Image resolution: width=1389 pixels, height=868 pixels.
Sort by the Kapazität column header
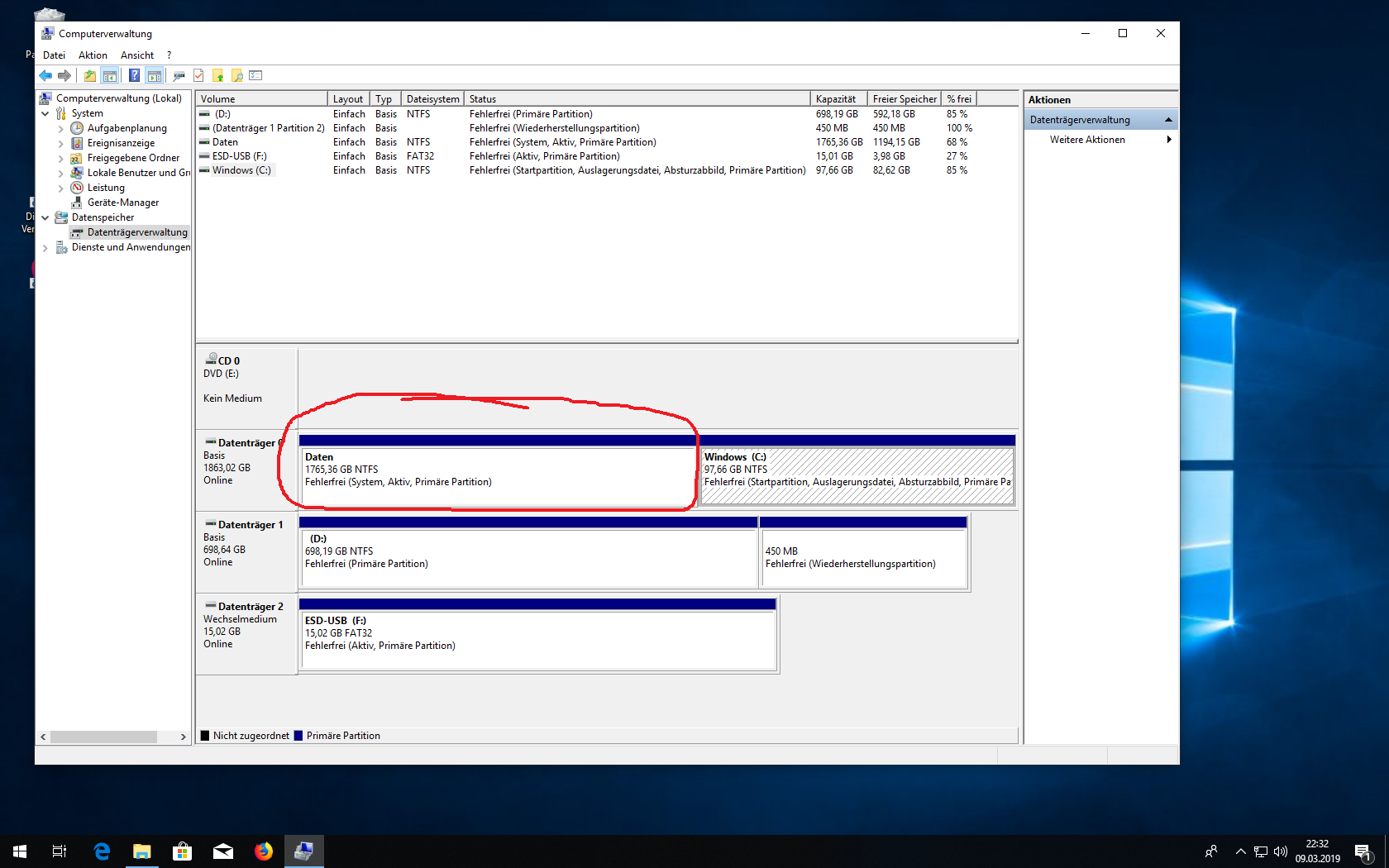(x=839, y=98)
